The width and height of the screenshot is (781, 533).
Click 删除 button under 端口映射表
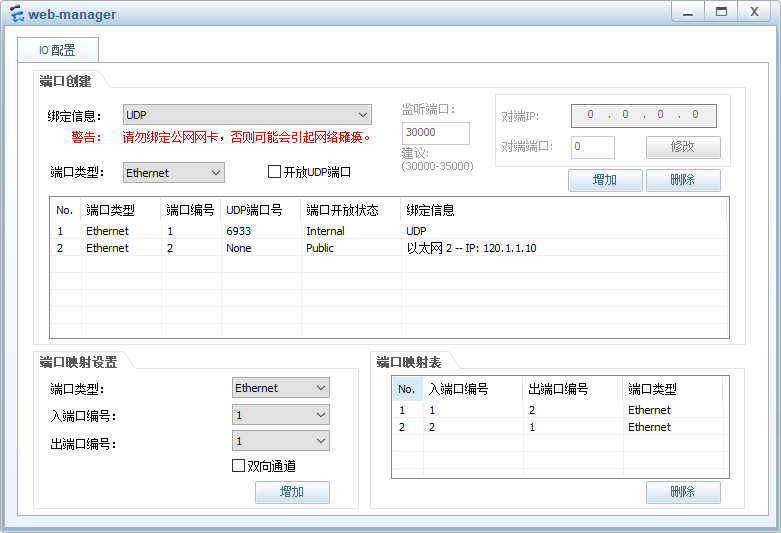pos(683,492)
